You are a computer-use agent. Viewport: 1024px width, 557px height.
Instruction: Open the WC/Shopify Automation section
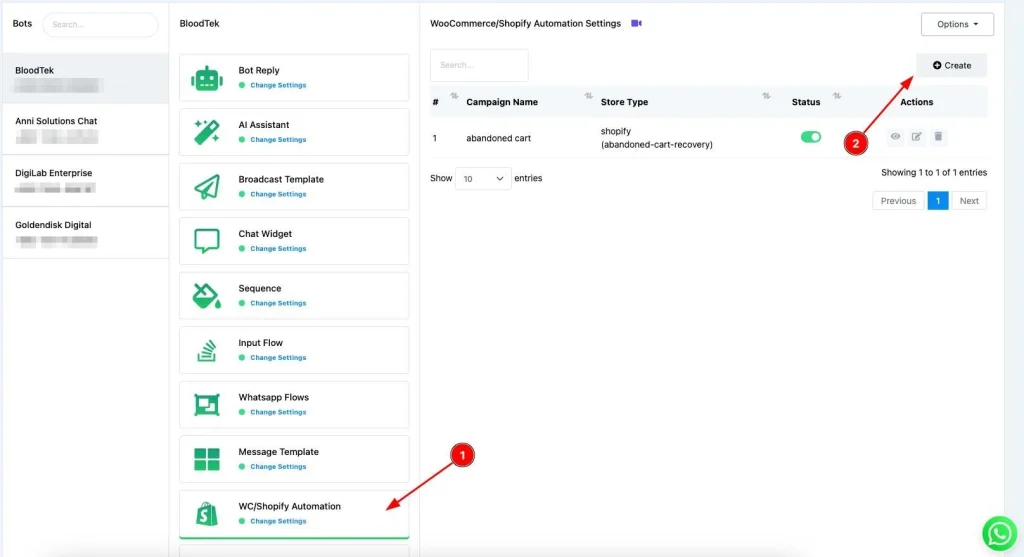[294, 514]
